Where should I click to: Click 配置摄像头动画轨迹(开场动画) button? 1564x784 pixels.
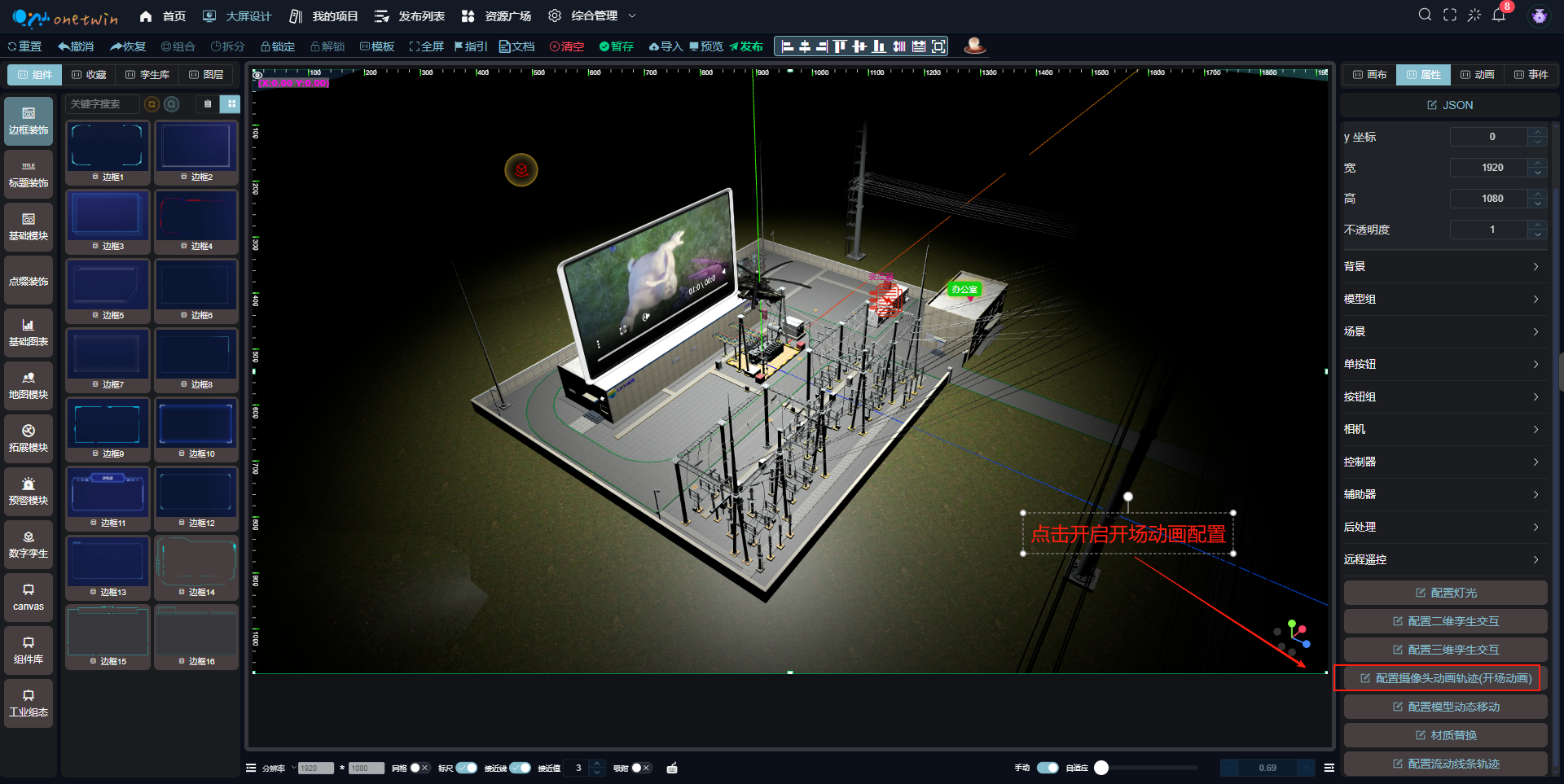[1445, 678]
